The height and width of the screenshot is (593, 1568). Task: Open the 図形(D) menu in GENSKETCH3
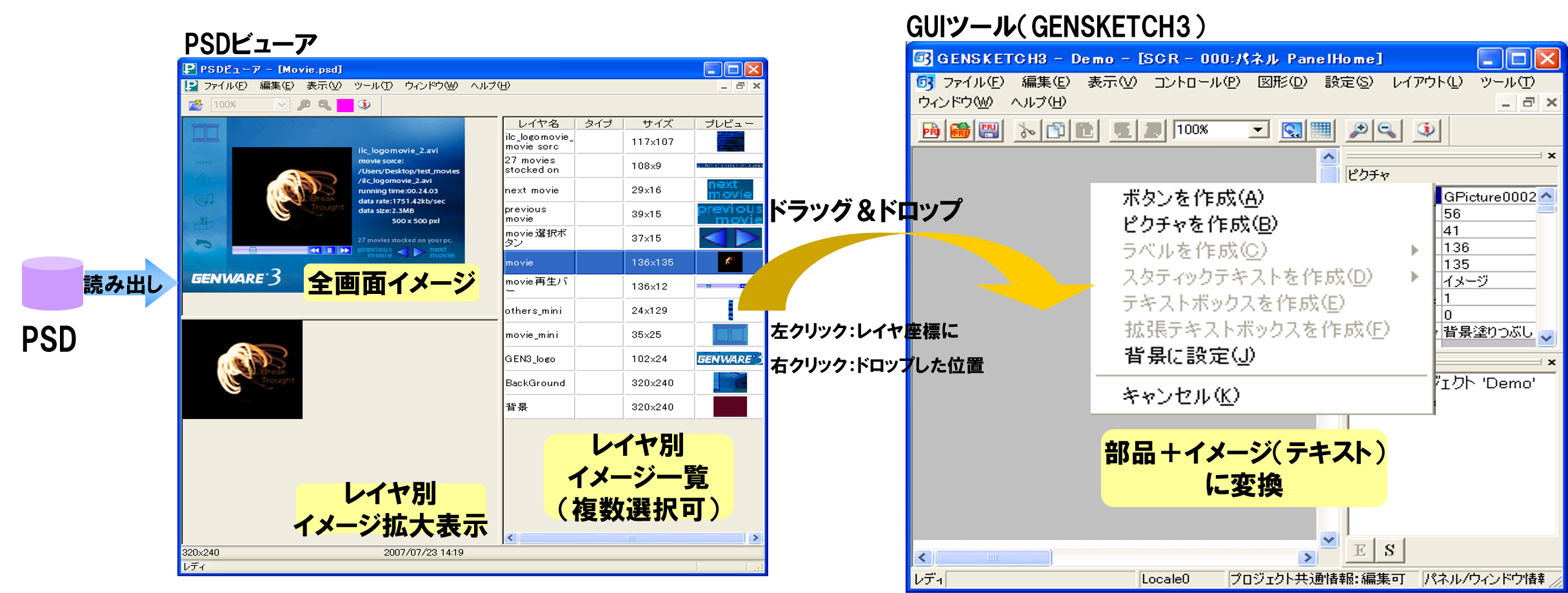click(1282, 83)
